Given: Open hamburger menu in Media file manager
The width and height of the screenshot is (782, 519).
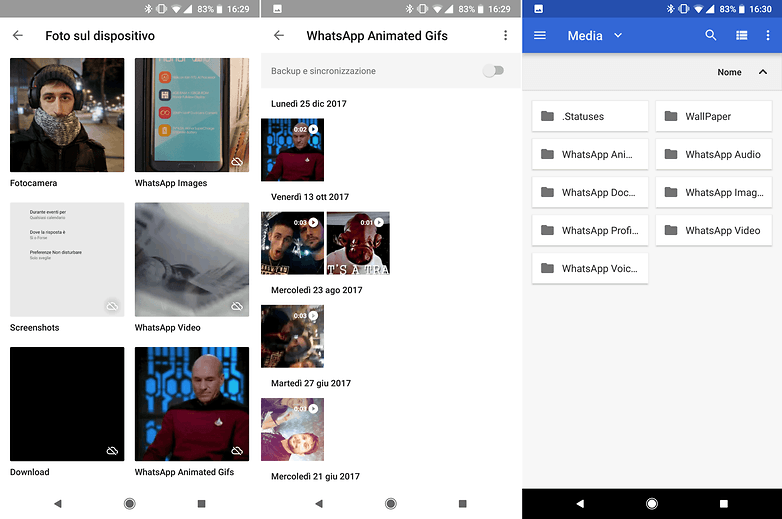Looking at the screenshot, I should [x=540, y=35].
